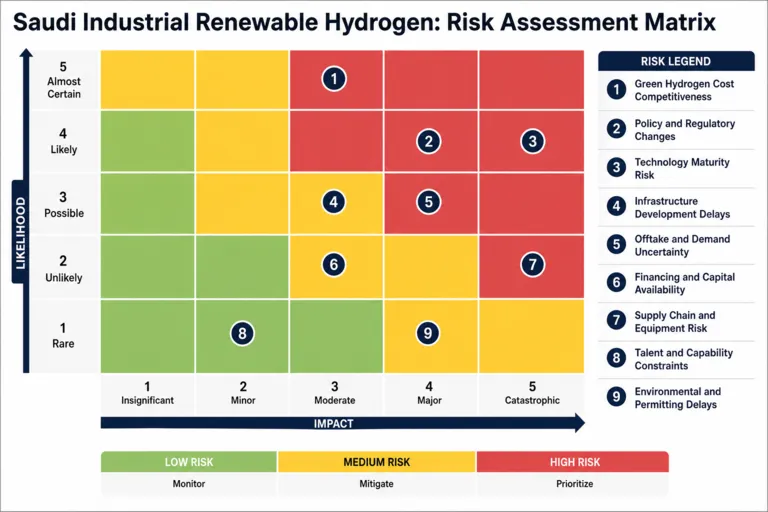Click risk marker 5 in the matrix grid

tap(429, 202)
